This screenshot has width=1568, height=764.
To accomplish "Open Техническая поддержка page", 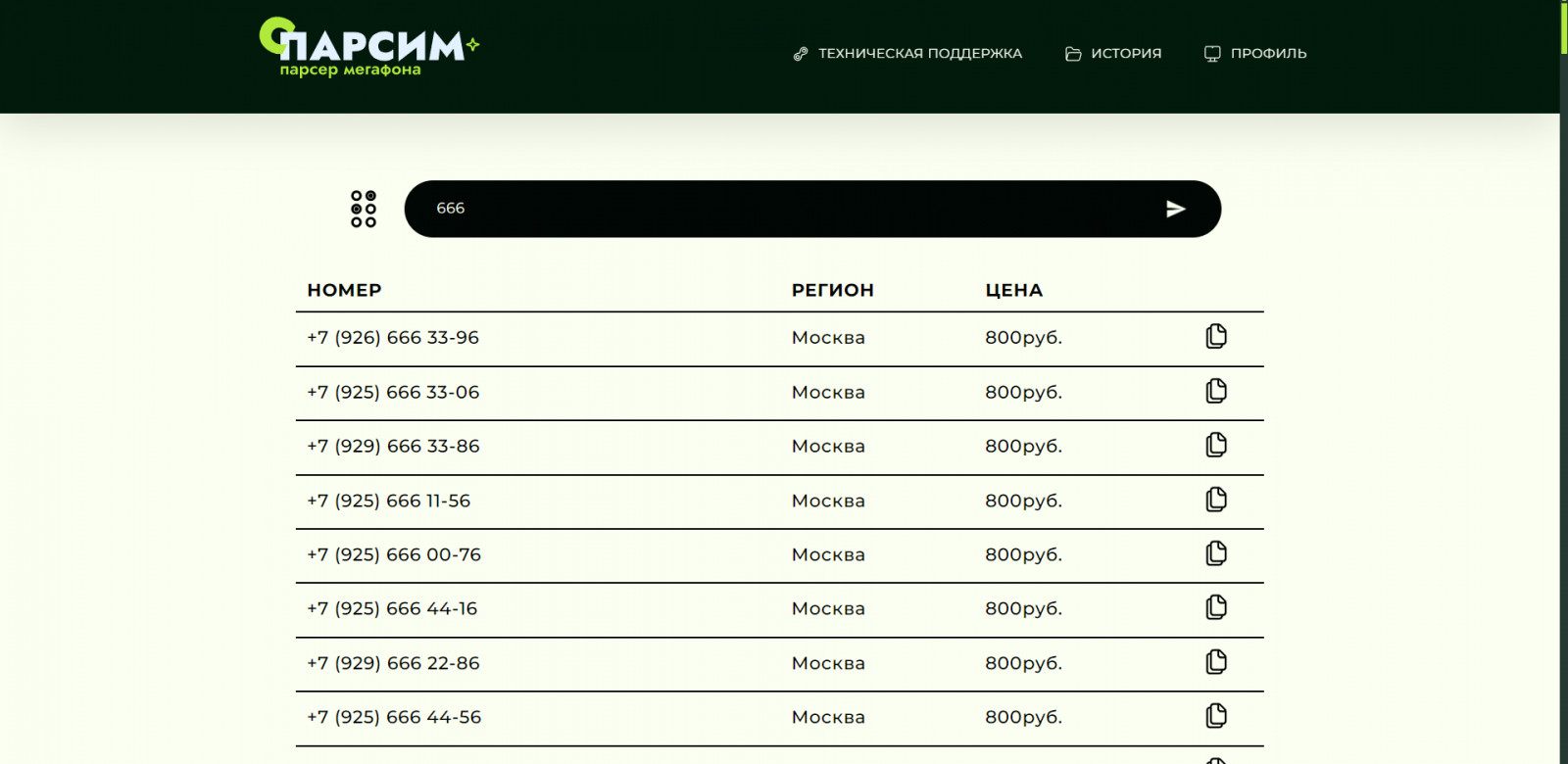I will pos(907,54).
